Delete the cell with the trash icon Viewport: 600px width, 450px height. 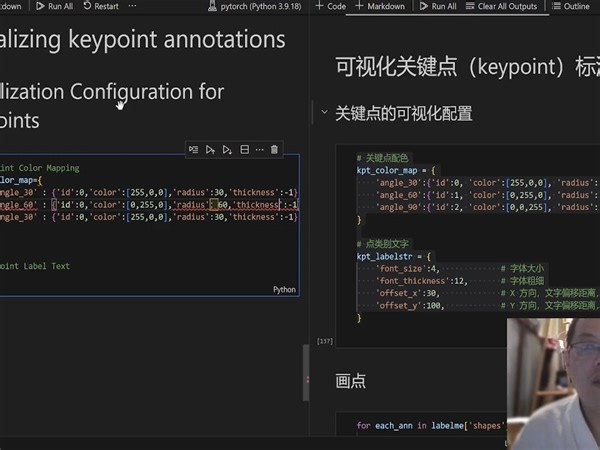point(274,150)
